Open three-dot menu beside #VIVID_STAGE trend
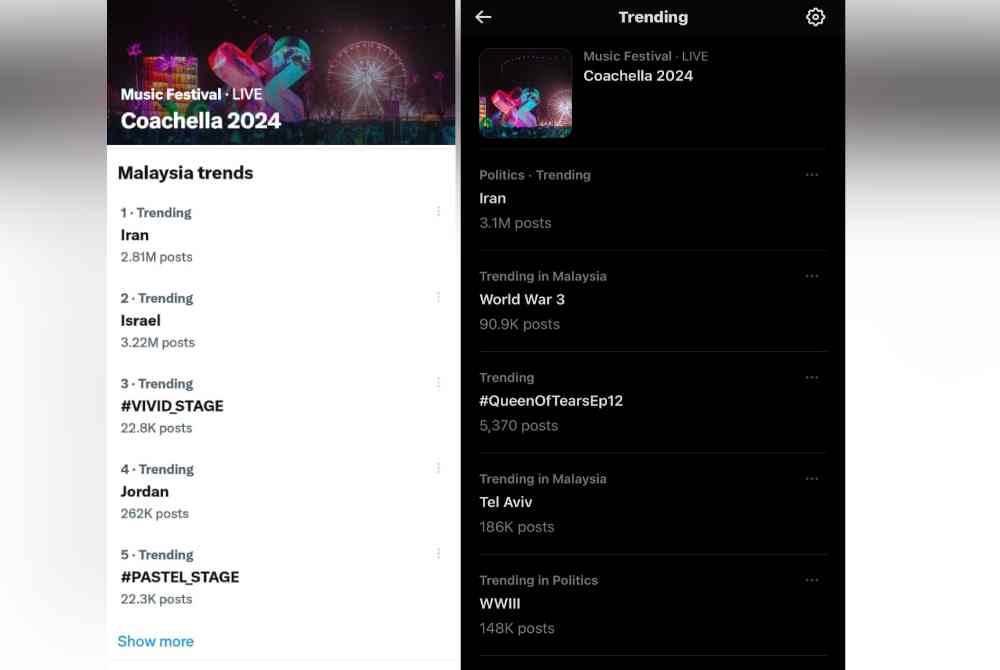 pos(438,383)
